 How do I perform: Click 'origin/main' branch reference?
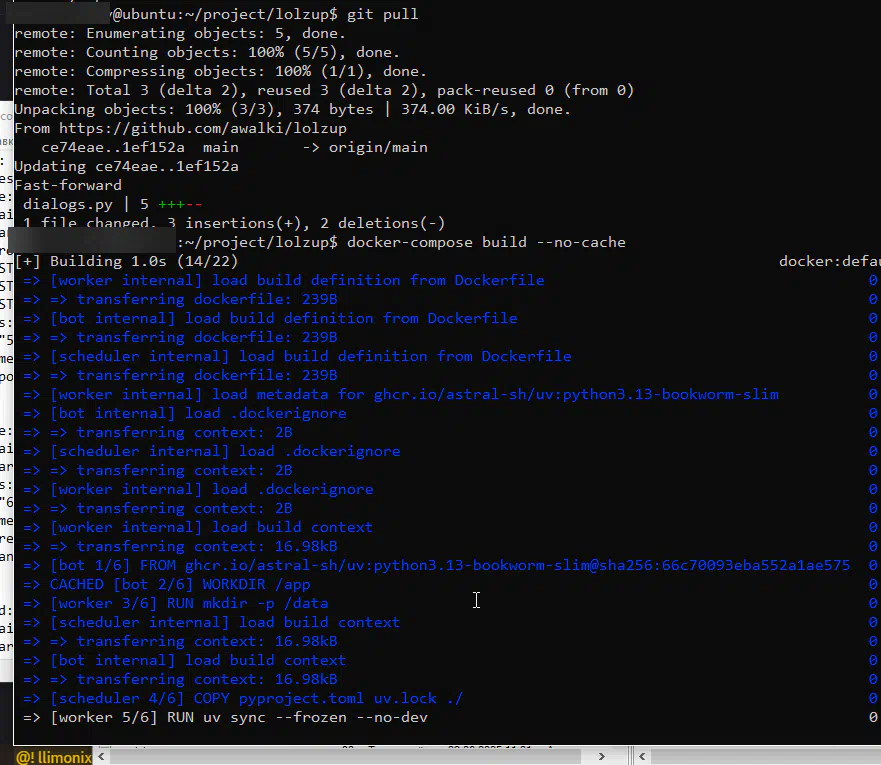tap(382, 147)
